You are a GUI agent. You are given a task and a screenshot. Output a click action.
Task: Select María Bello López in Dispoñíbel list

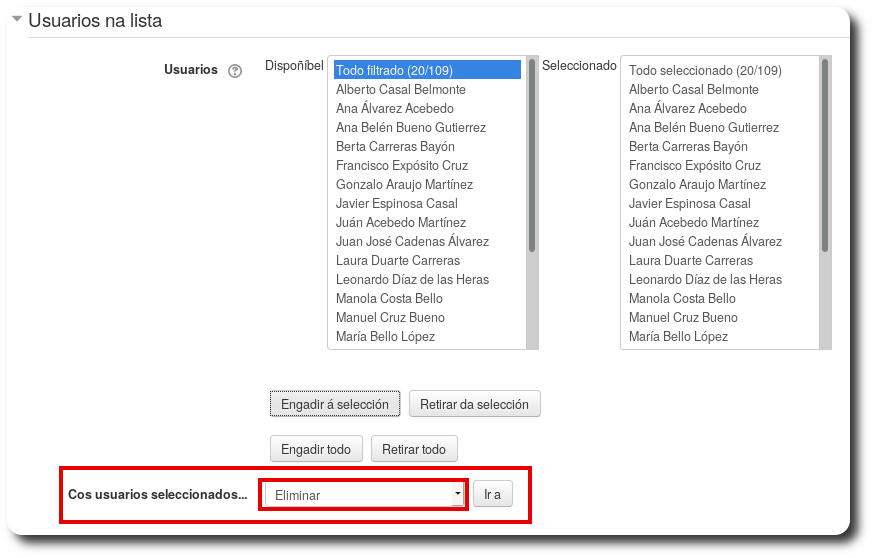[x=385, y=336]
